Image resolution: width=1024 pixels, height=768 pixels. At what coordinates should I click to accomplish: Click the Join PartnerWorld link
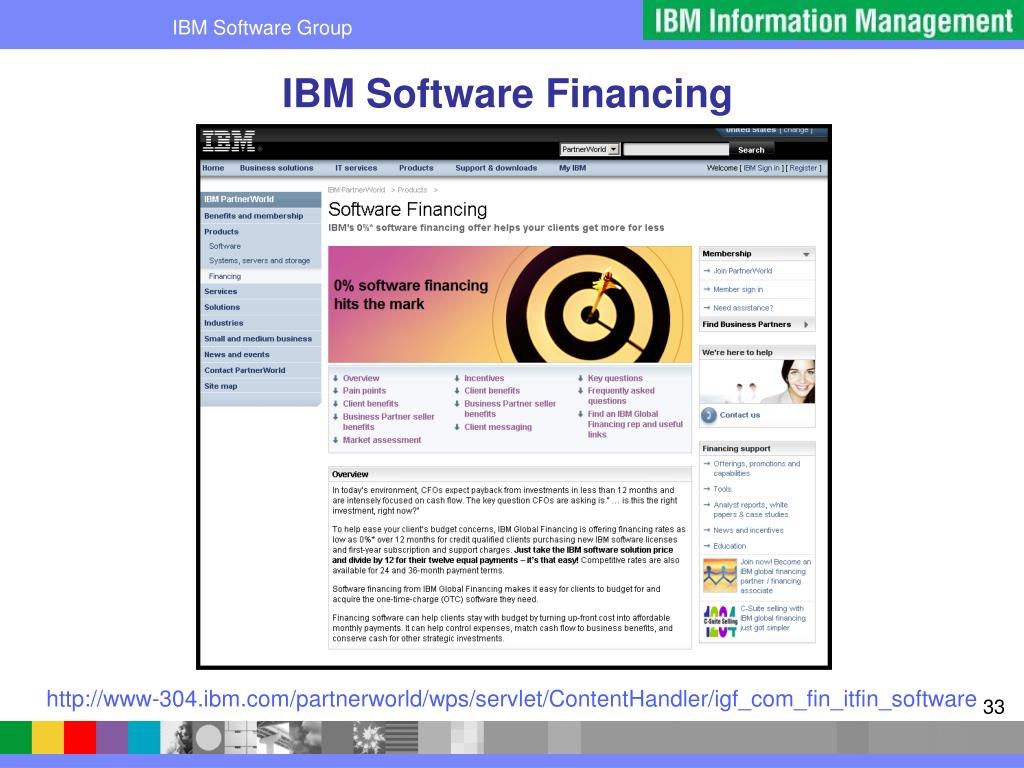point(743,271)
